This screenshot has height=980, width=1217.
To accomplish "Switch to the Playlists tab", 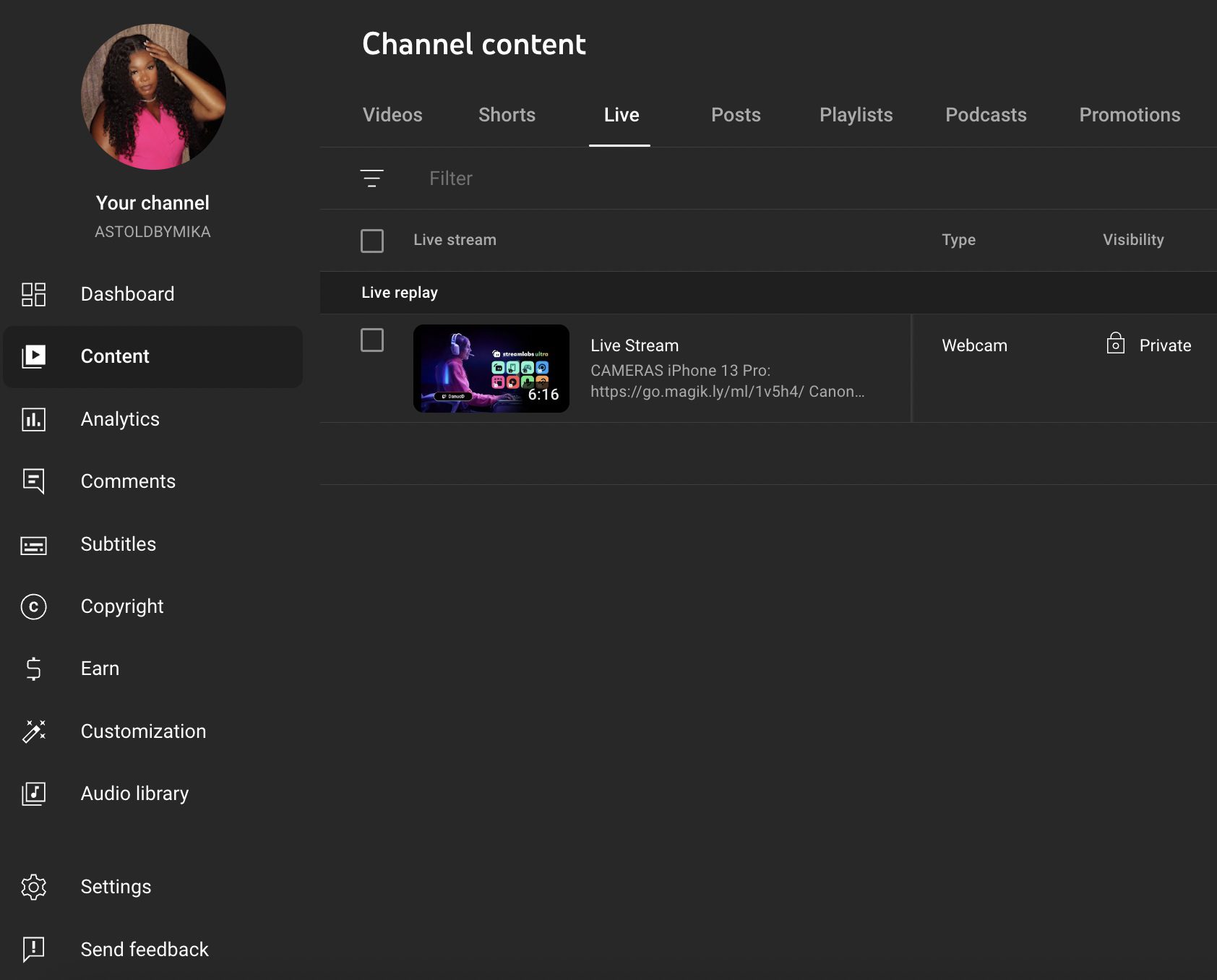I will click(856, 115).
